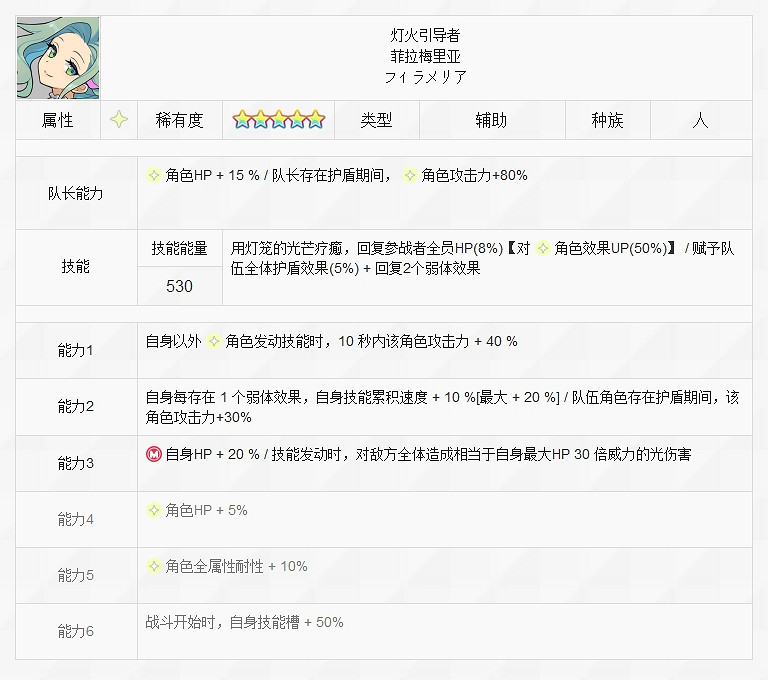Click the red M icon in 能力3

[154, 455]
